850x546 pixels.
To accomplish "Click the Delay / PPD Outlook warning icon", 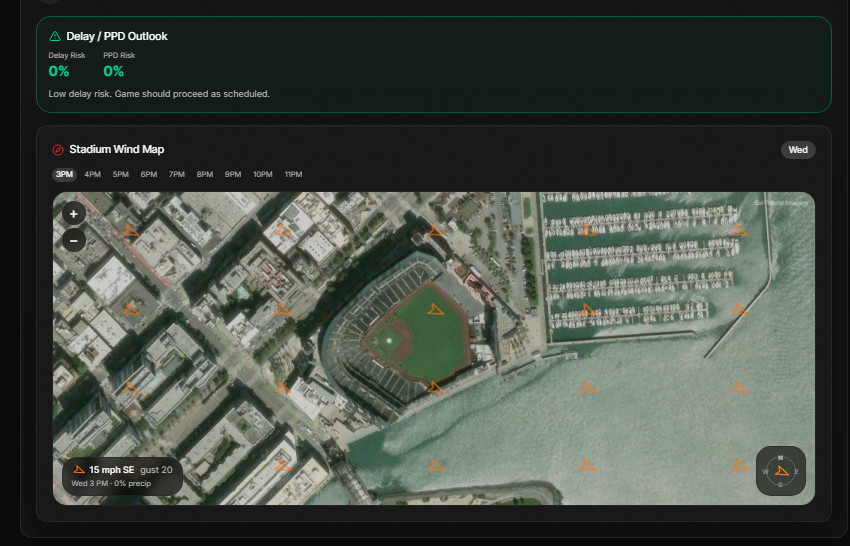I will tap(55, 36).
